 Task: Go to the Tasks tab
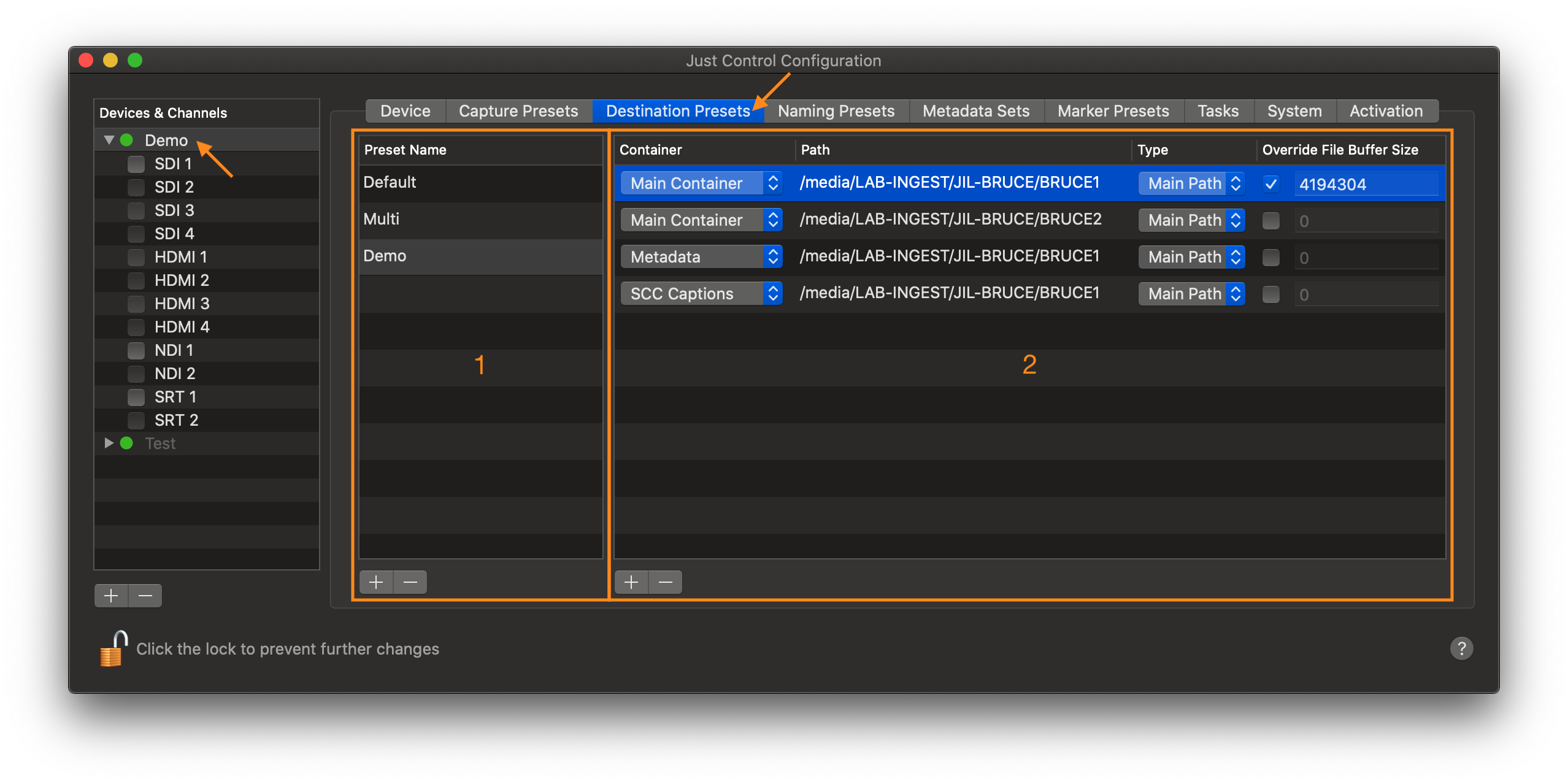point(1218,111)
